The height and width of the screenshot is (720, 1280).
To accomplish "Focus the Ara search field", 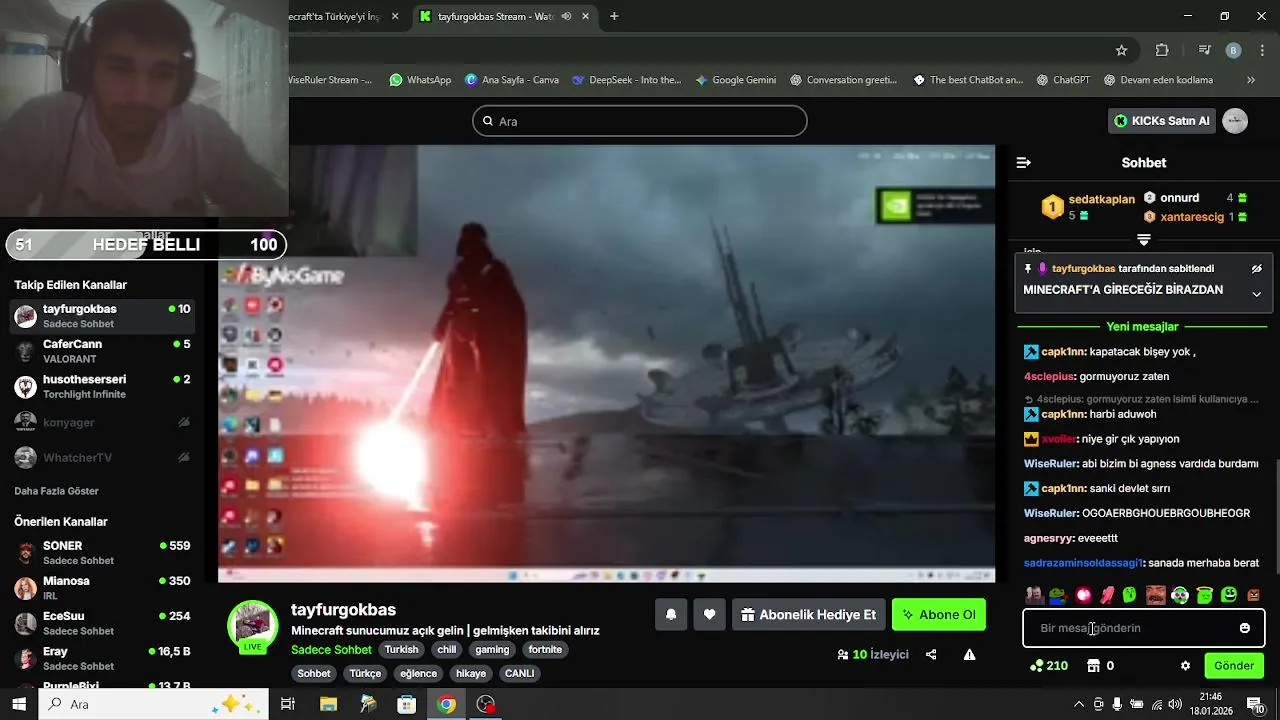I will tap(640, 121).
